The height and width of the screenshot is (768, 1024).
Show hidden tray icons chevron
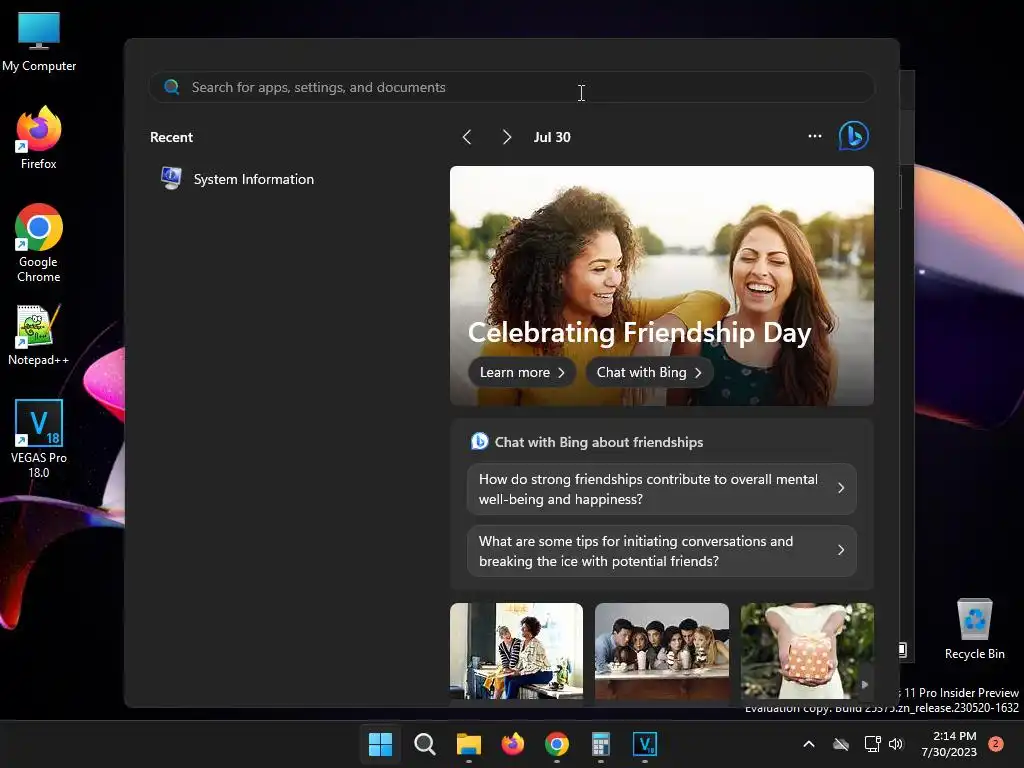point(808,744)
